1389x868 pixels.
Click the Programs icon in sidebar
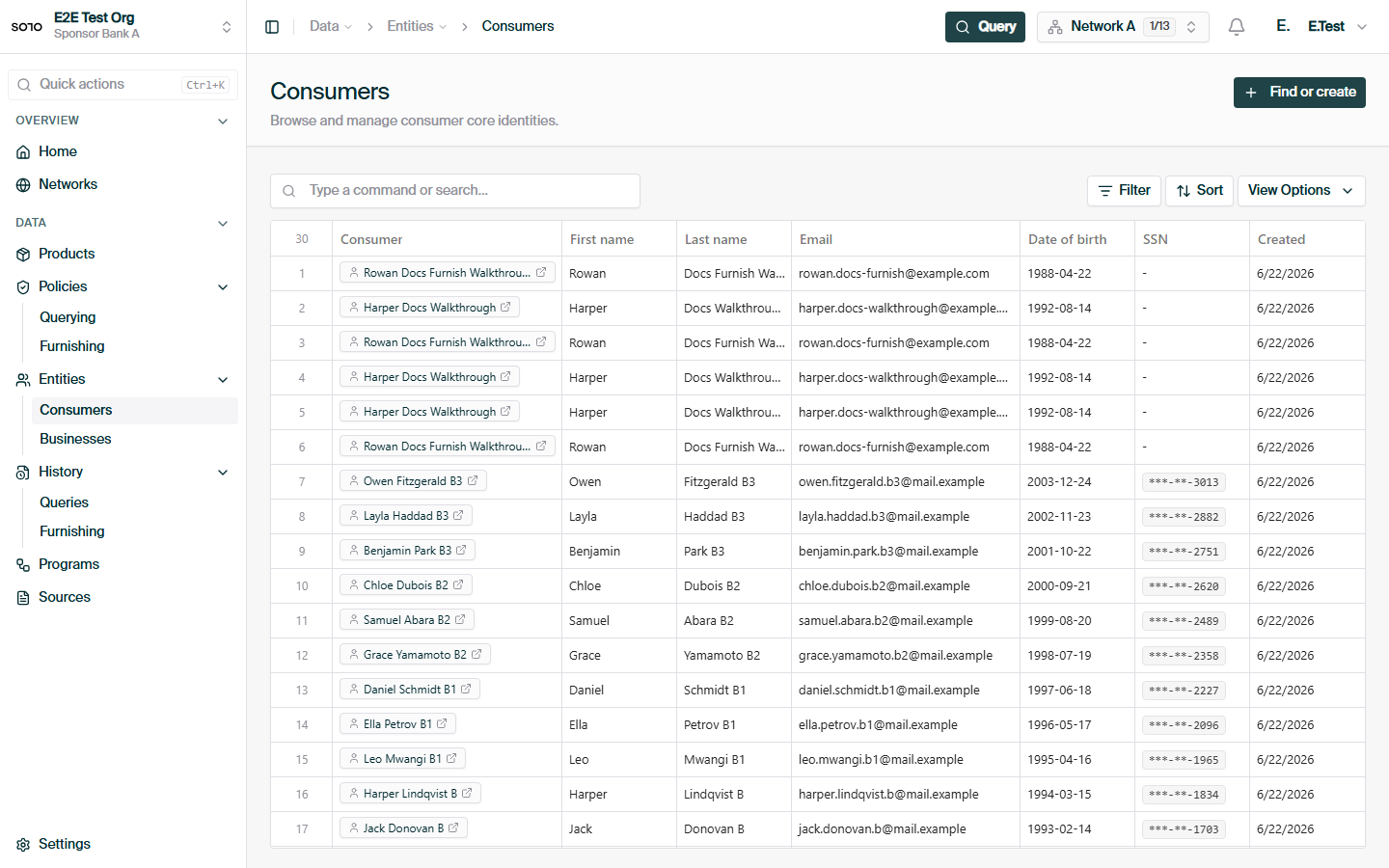tap(23, 565)
